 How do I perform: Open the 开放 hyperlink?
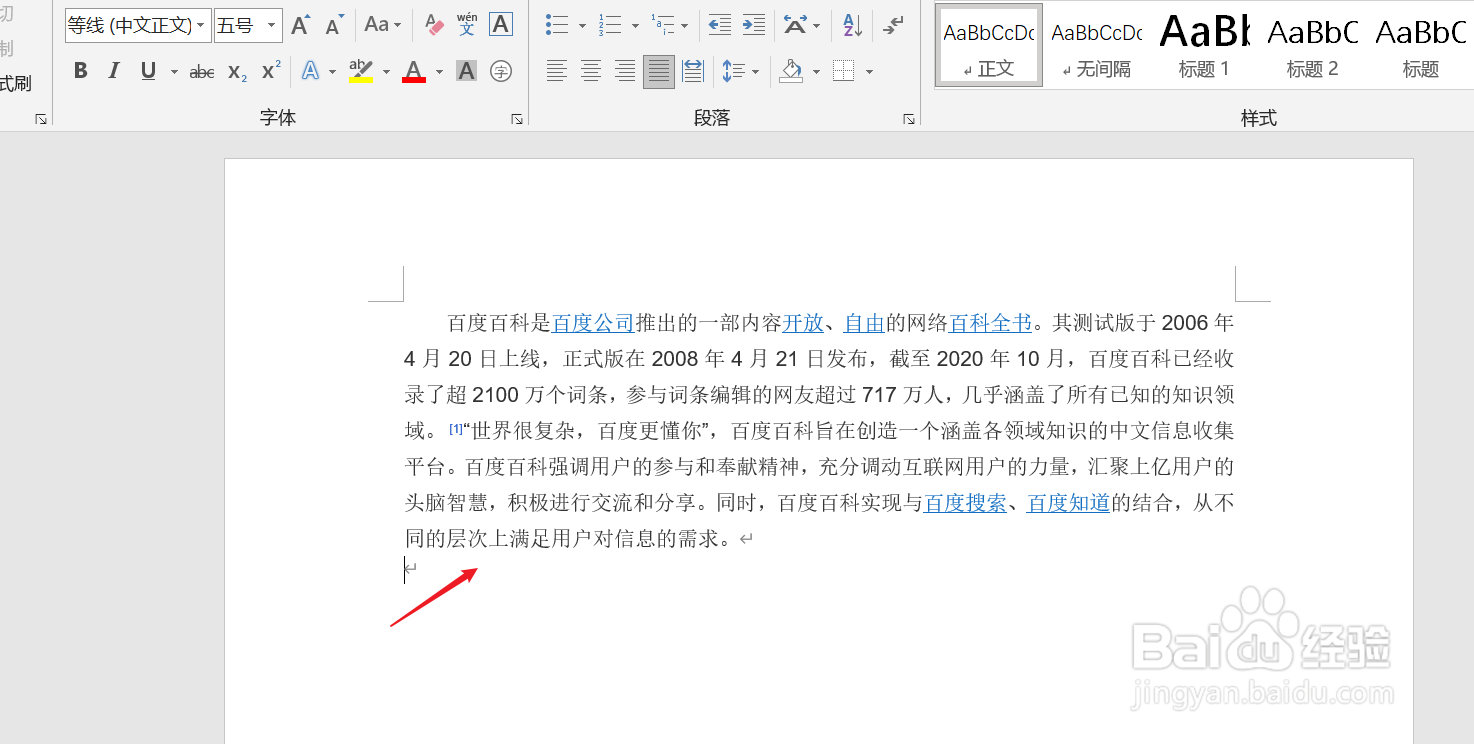[803, 323]
